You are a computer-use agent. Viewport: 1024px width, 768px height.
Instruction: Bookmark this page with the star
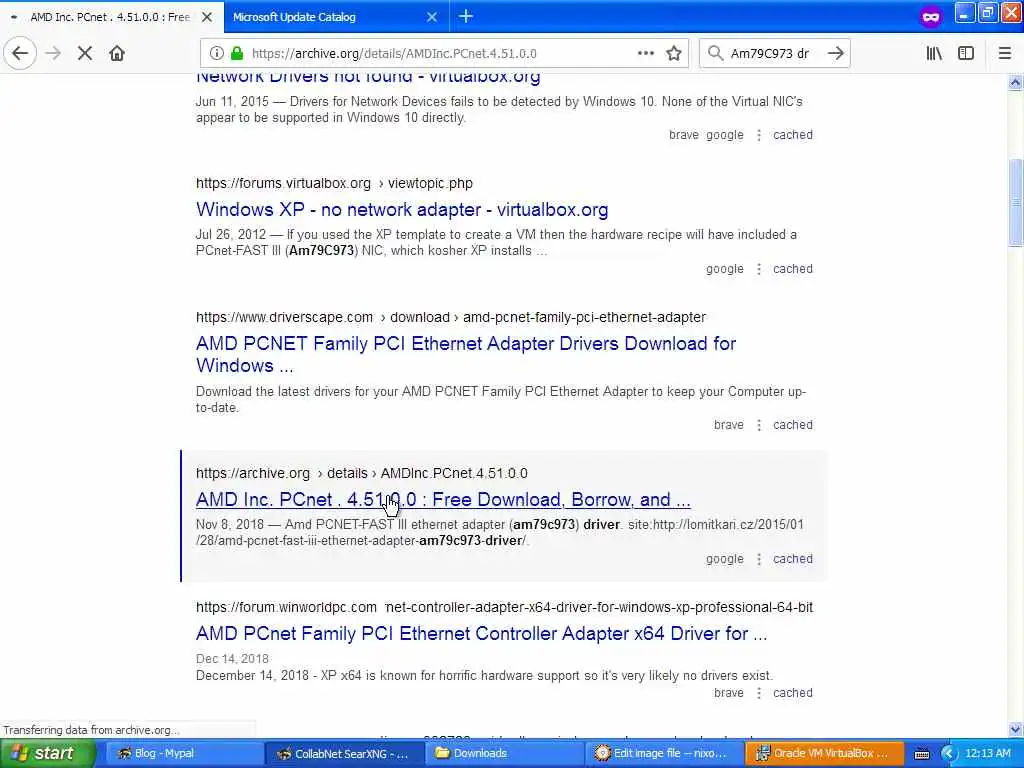coord(674,53)
